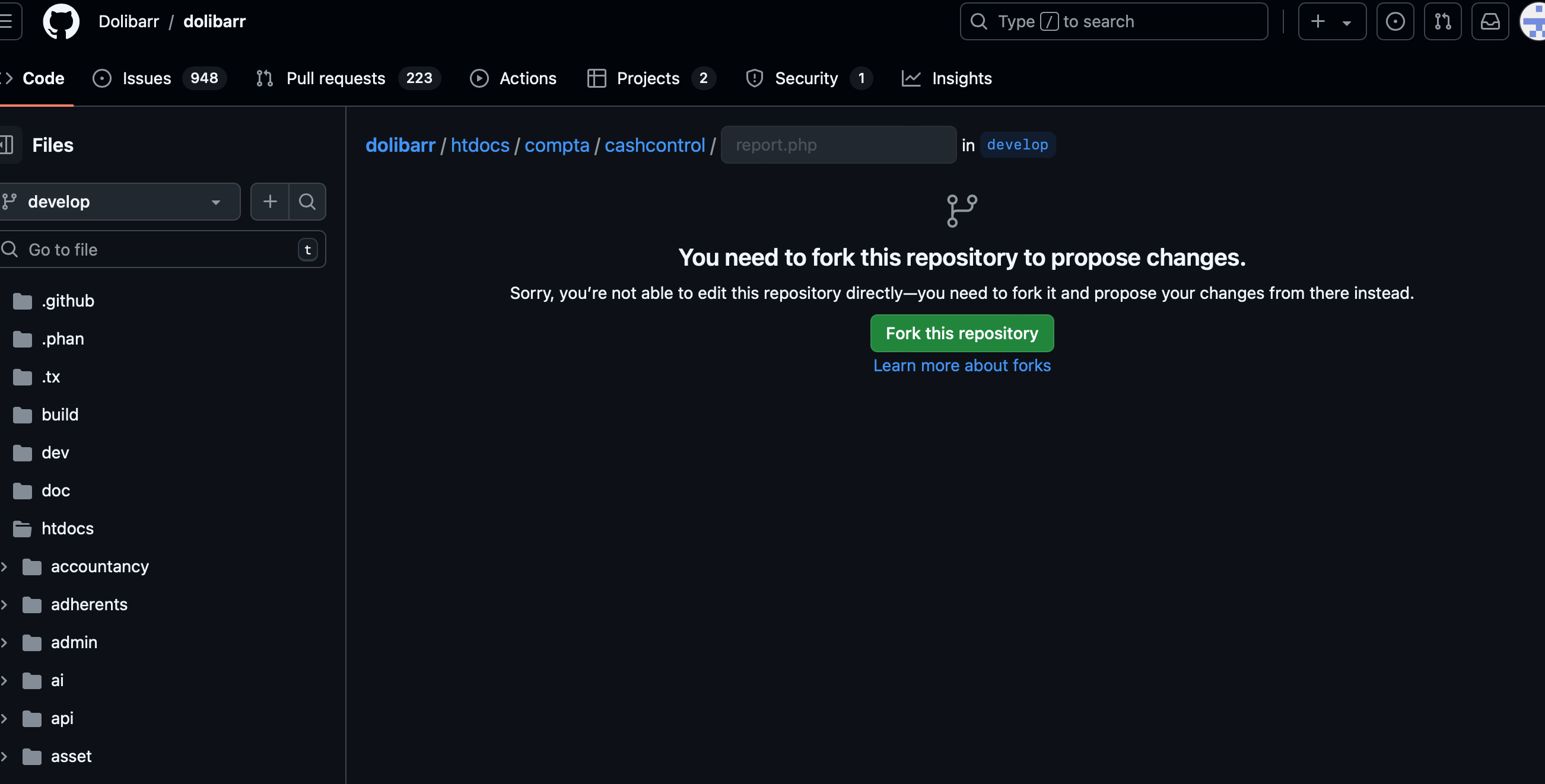Expand the adherents folder chevron
Image resolution: width=1545 pixels, height=784 pixels.
tap(4, 605)
